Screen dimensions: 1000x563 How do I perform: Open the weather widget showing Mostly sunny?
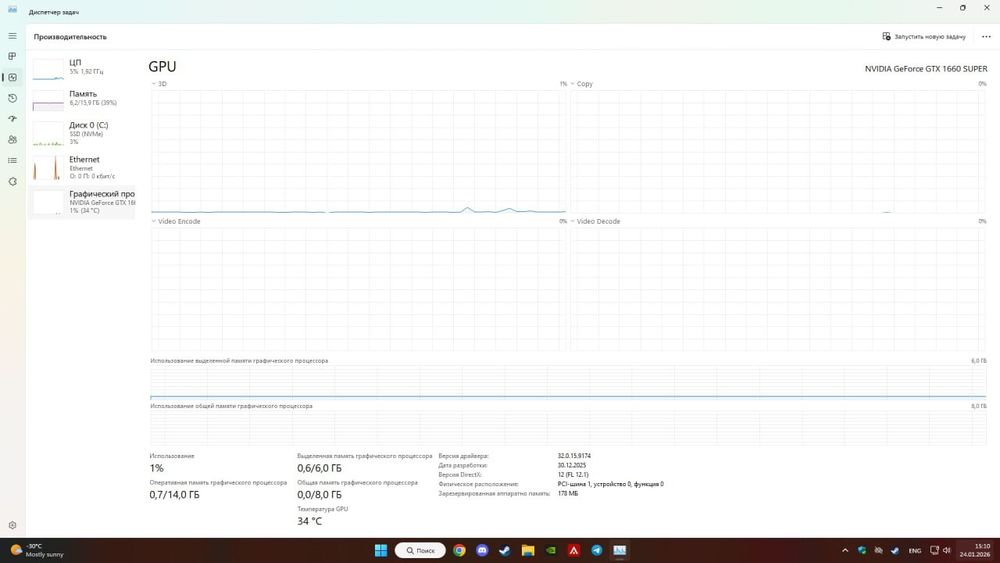tap(37, 550)
